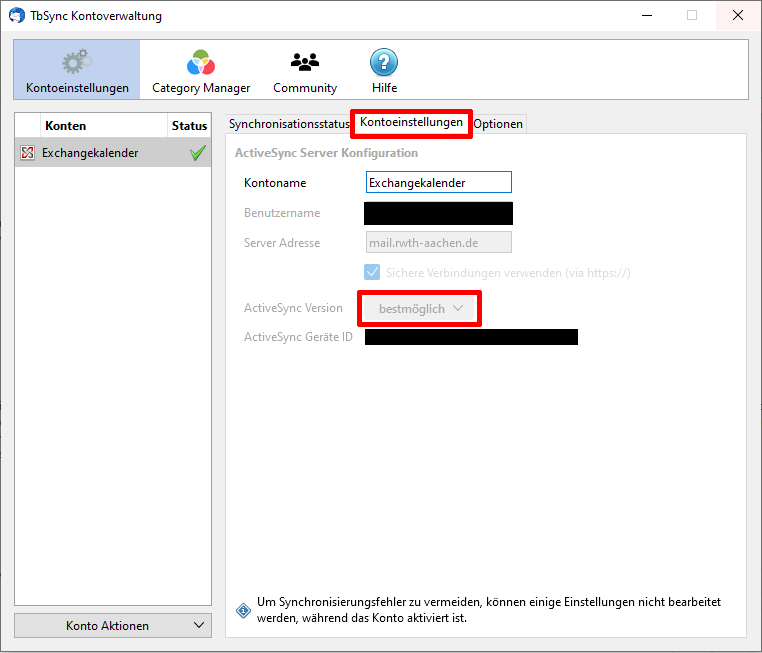Click the ActiveSync Server Konfiguration heading
The width and height of the screenshot is (762, 653).
[327, 153]
